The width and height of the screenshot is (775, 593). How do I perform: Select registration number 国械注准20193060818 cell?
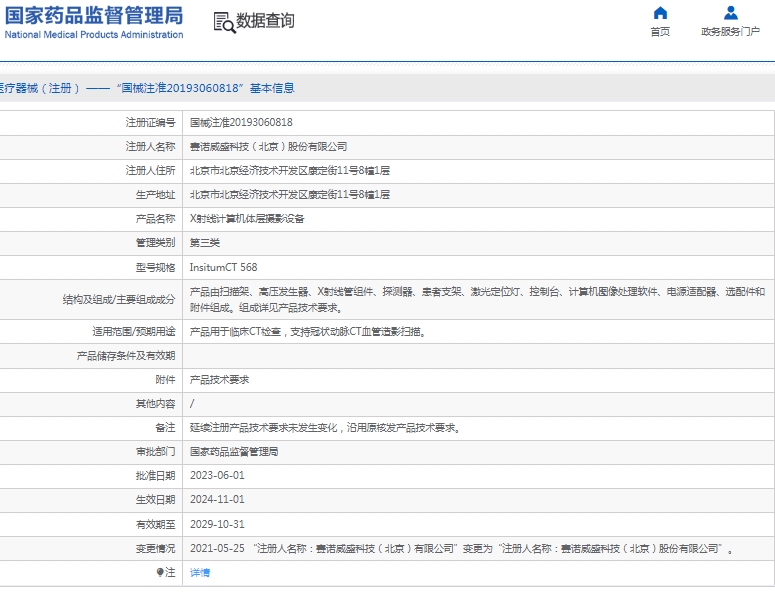[241, 123]
